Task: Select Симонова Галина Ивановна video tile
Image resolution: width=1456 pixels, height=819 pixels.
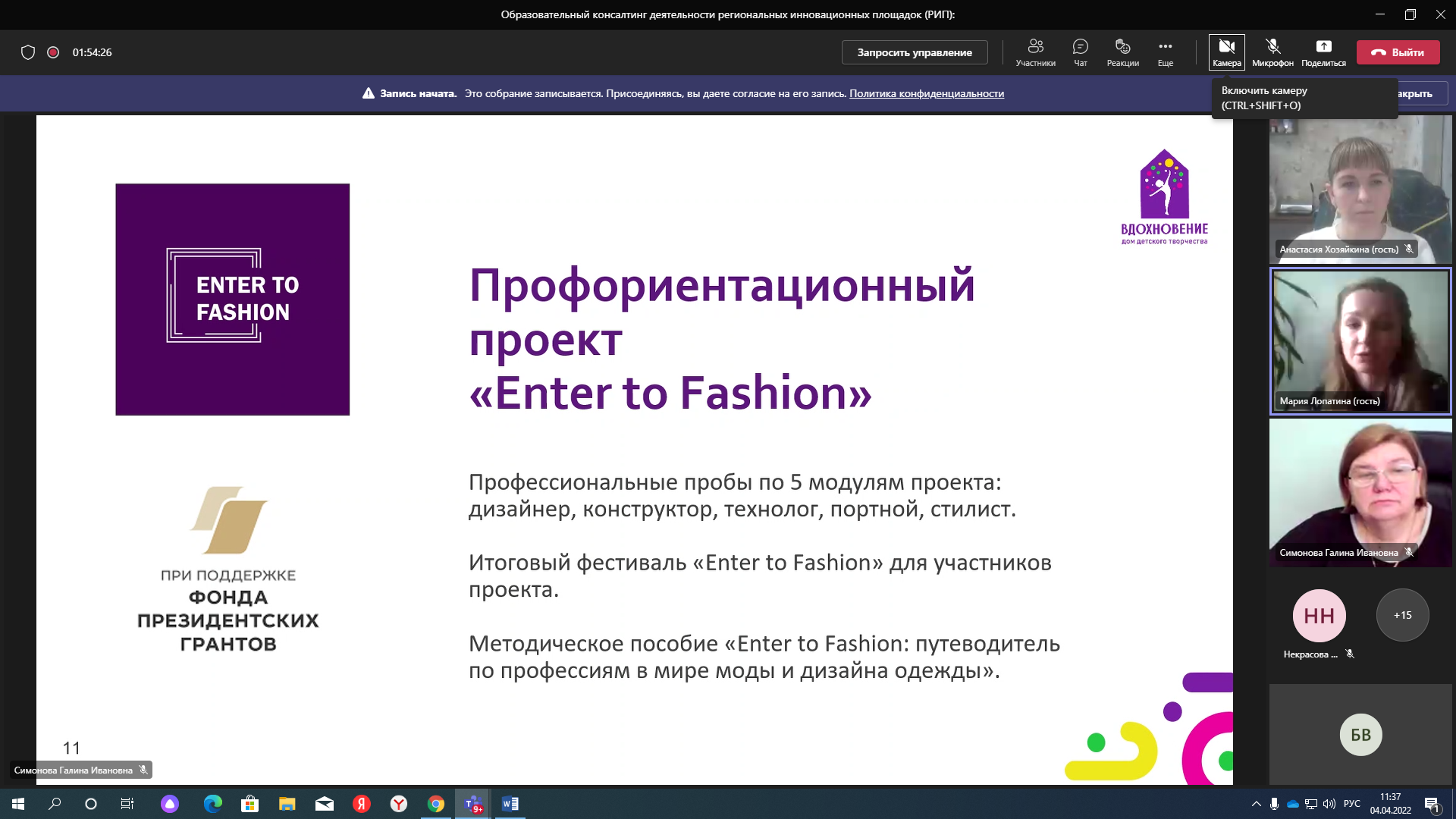Action: 1360,493
